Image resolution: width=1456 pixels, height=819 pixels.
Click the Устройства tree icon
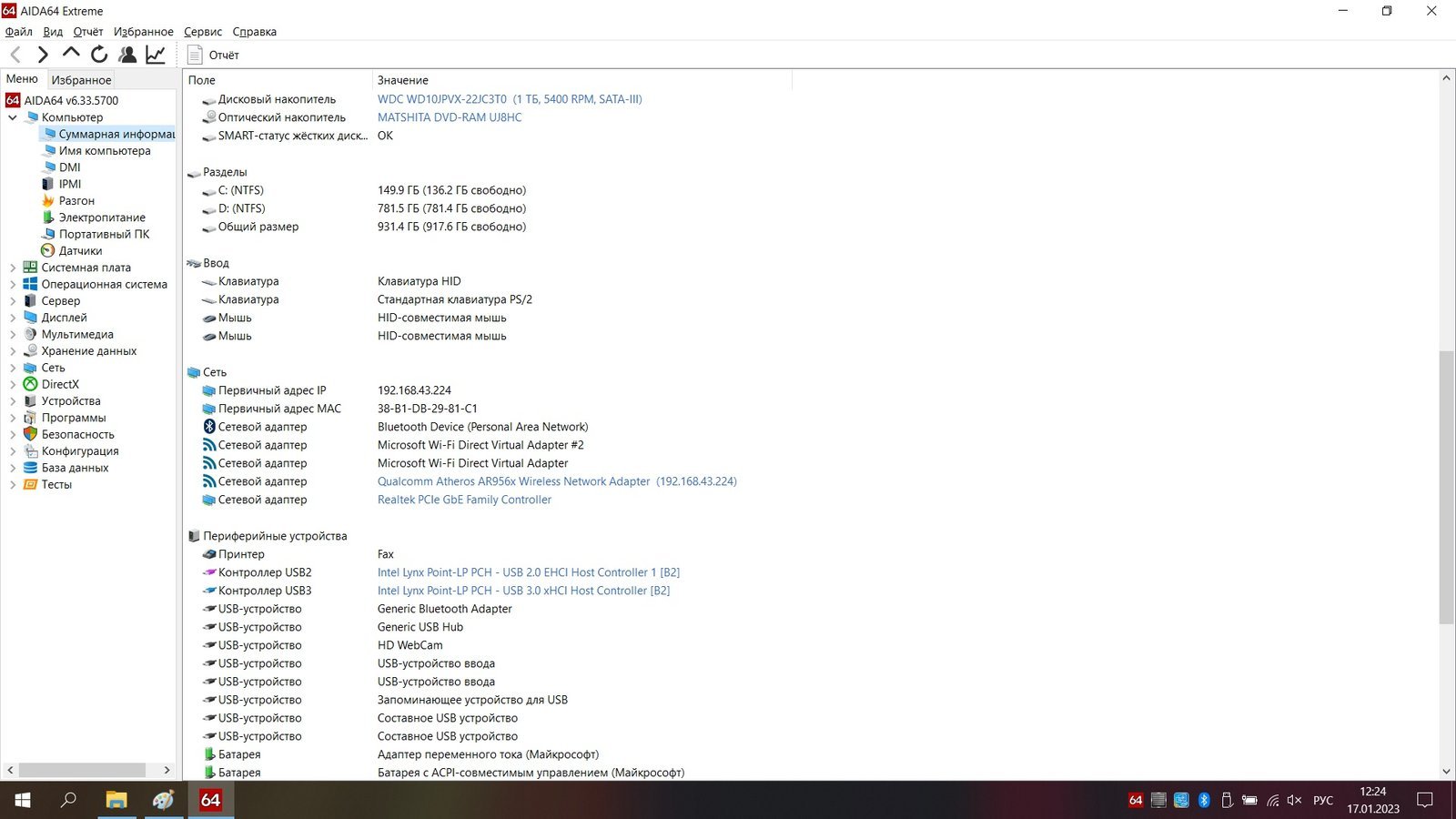point(30,401)
